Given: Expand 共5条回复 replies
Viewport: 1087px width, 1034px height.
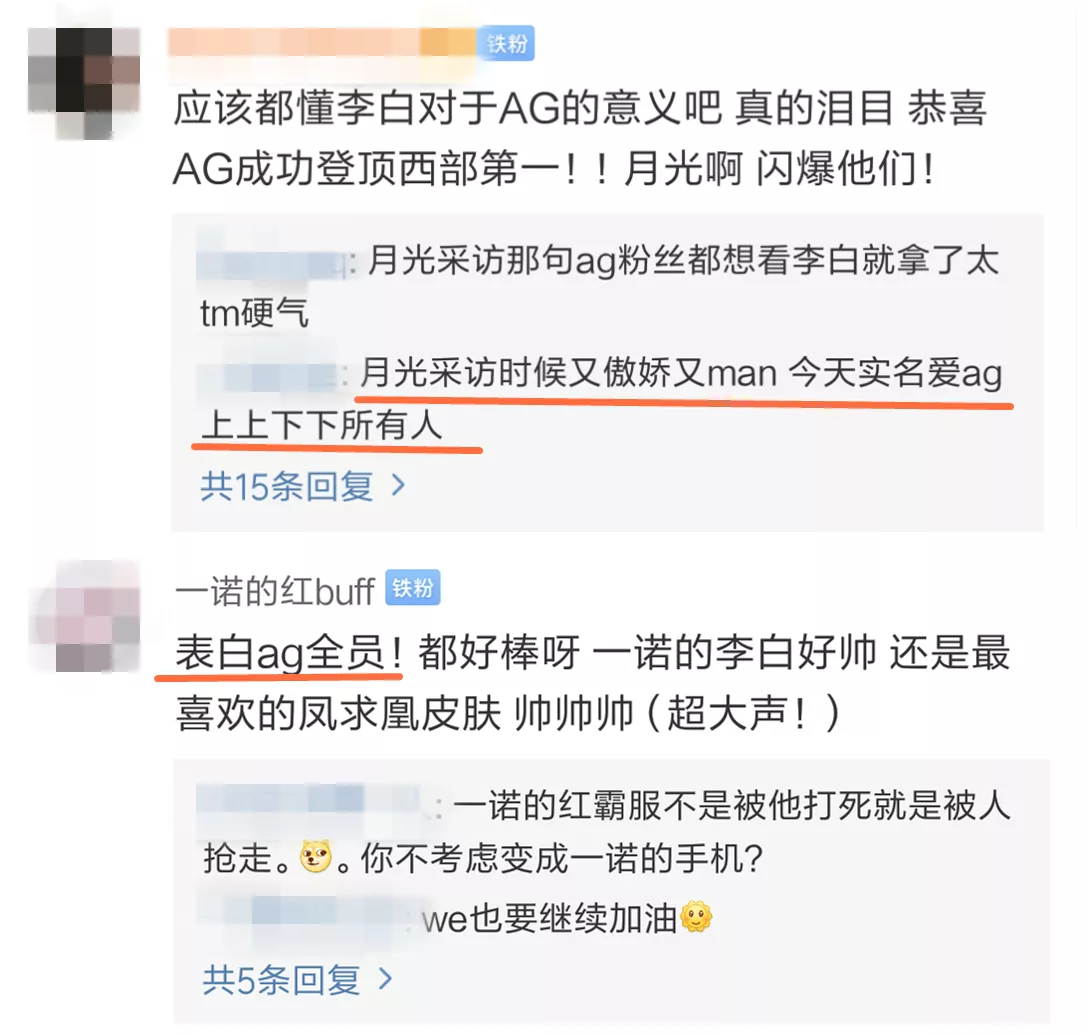Looking at the screenshot, I should [297, 980].
